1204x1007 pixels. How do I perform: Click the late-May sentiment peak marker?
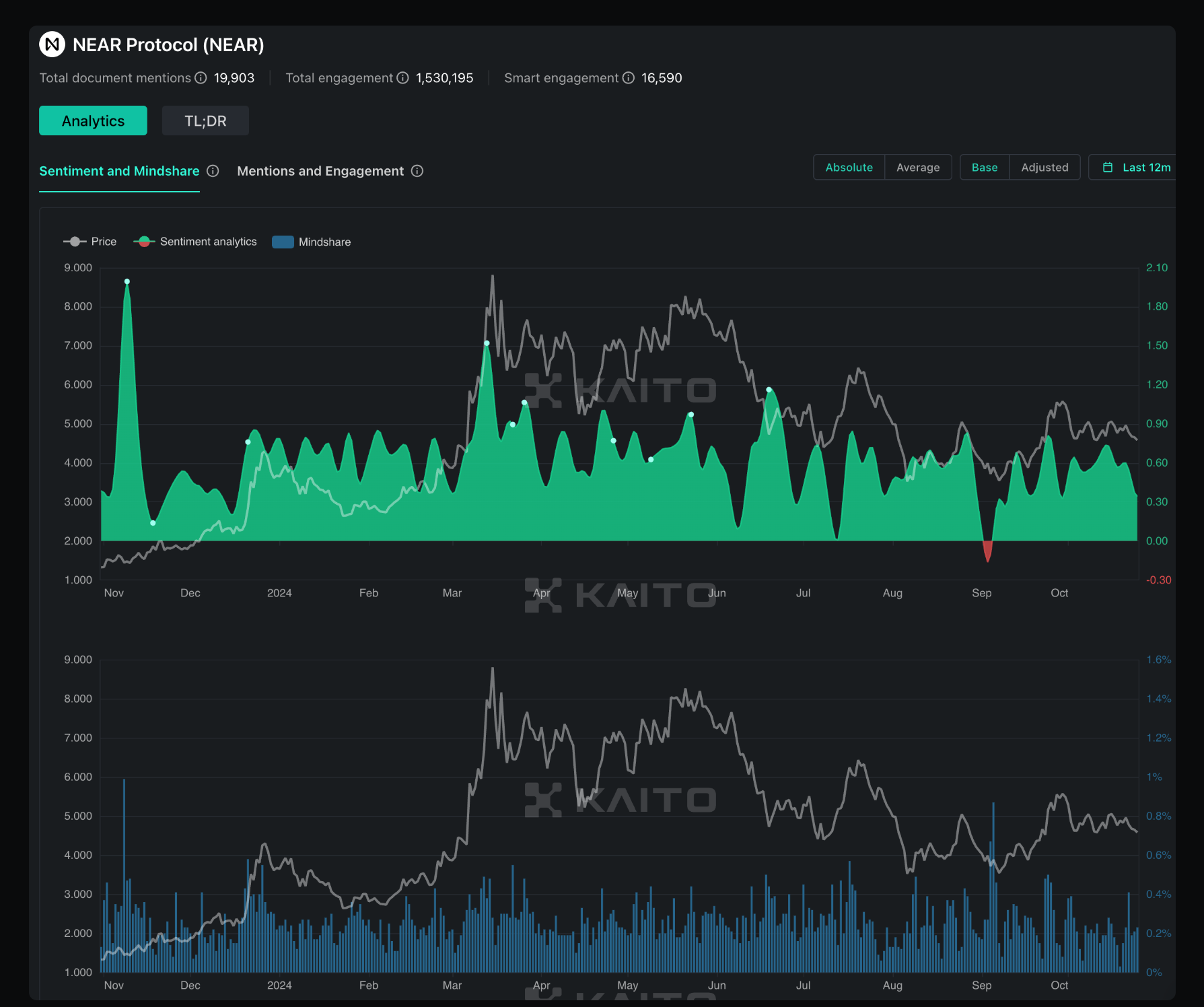click(691, 415)
